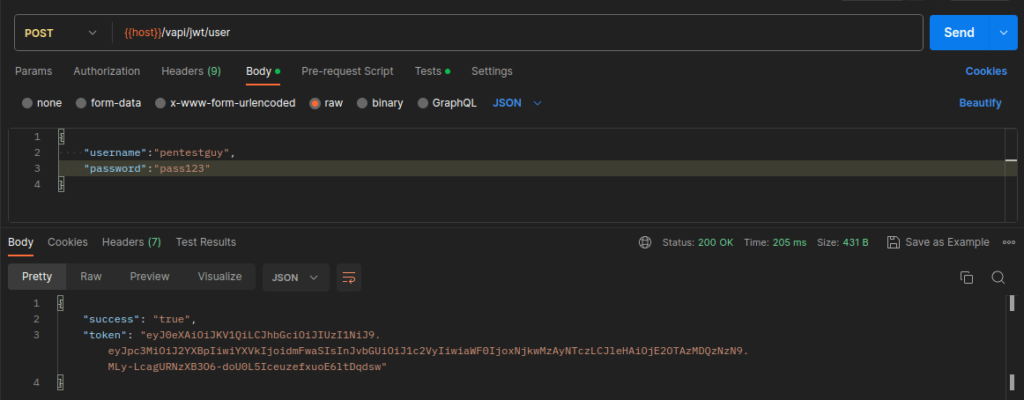Copy the response with copy icon

tap(967, 278)
